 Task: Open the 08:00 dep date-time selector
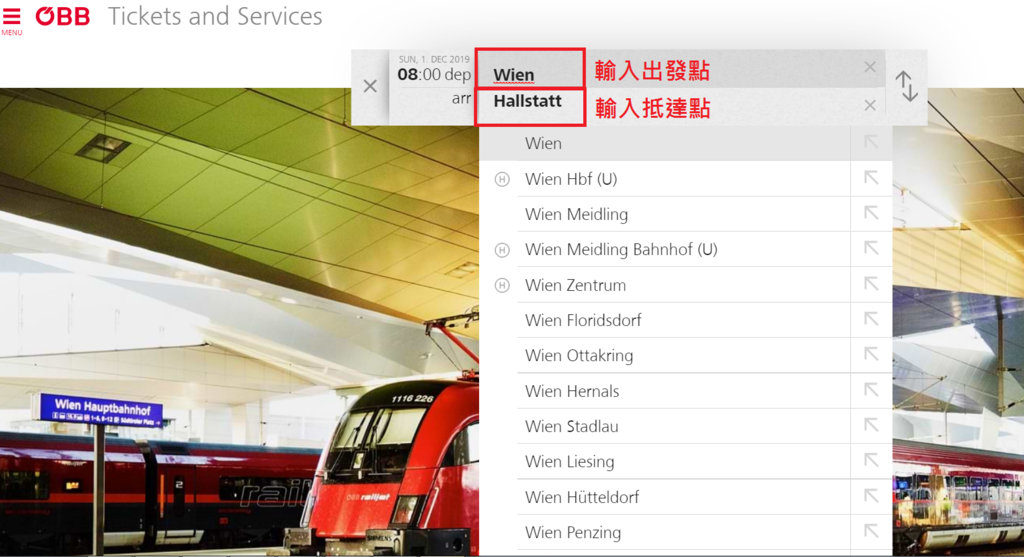(x=434, y=69)
